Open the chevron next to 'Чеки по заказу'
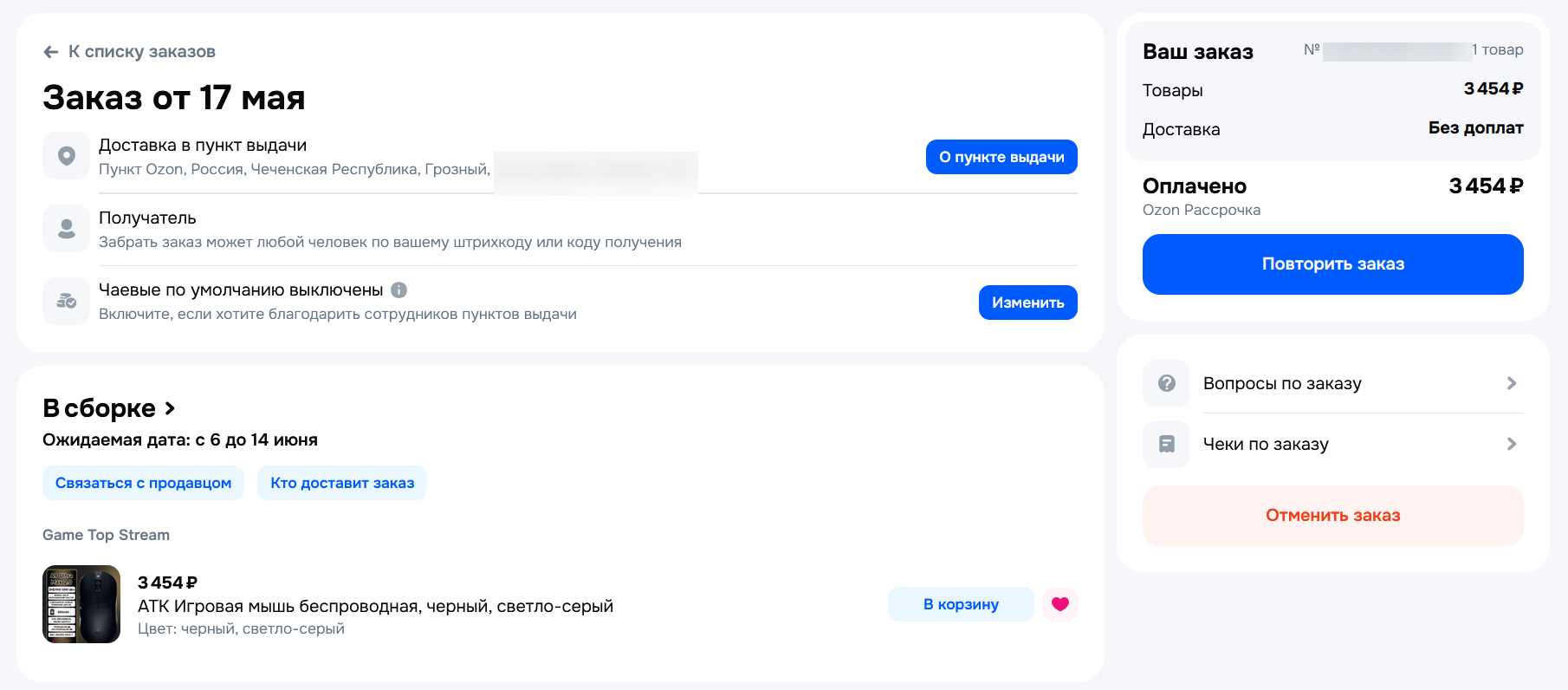The image size is (1568, 690). [x=1512, y=444]
